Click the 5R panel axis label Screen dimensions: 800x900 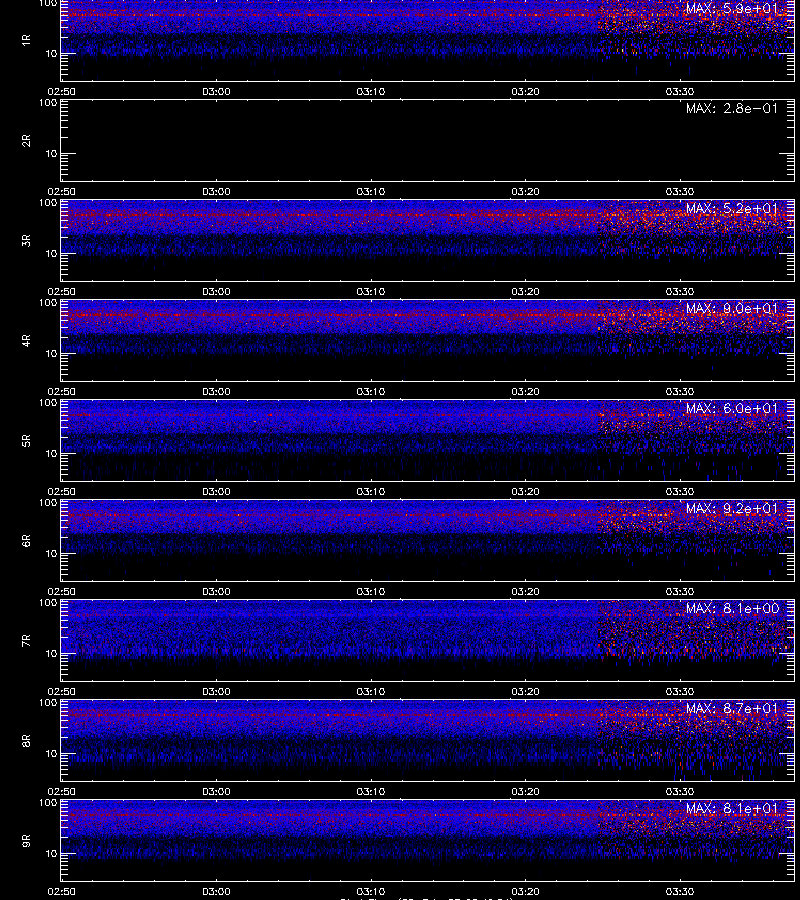(26, 440)
